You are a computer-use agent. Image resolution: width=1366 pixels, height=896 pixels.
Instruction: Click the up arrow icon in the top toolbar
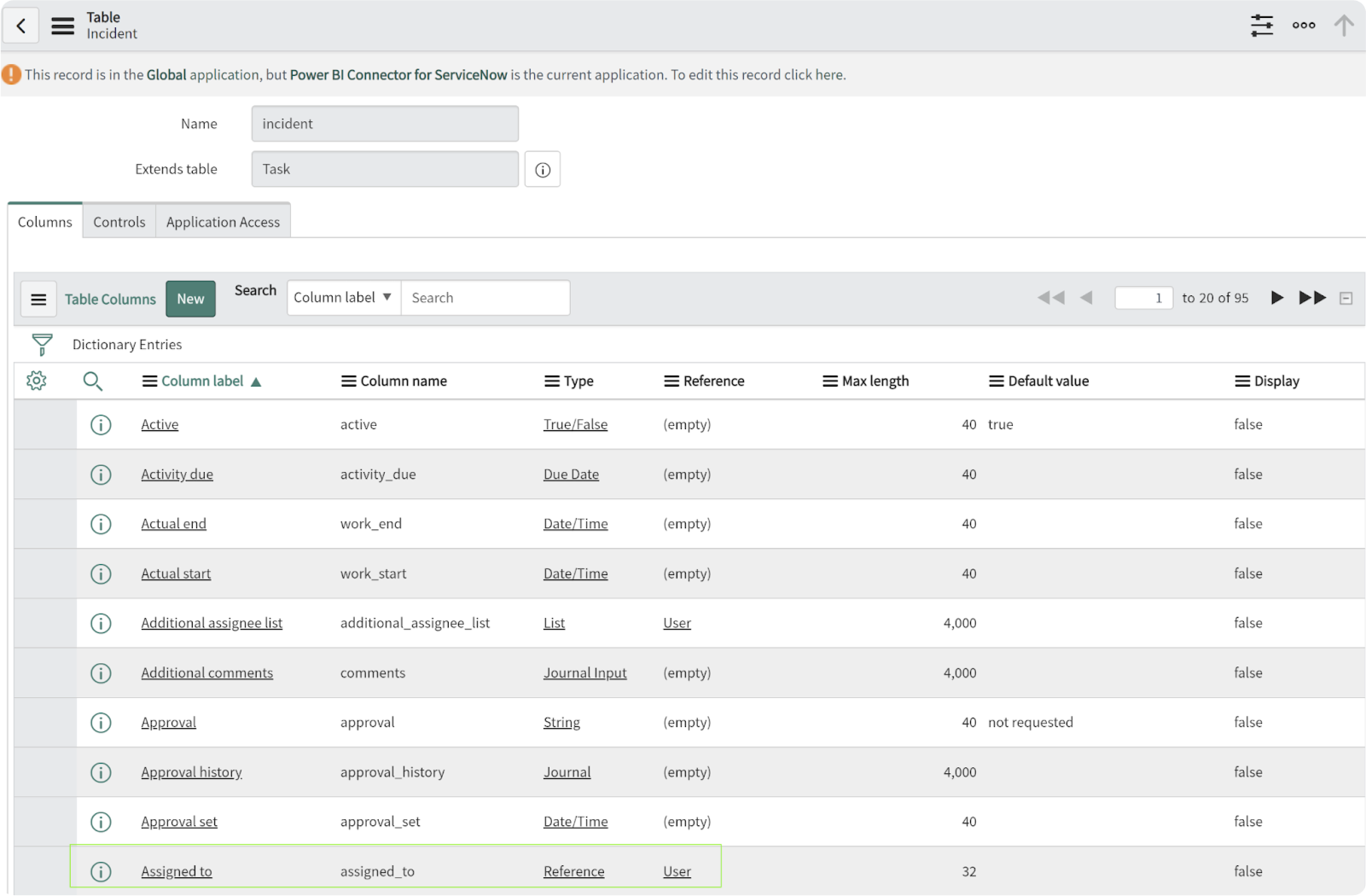click(x=1344, y=26)
